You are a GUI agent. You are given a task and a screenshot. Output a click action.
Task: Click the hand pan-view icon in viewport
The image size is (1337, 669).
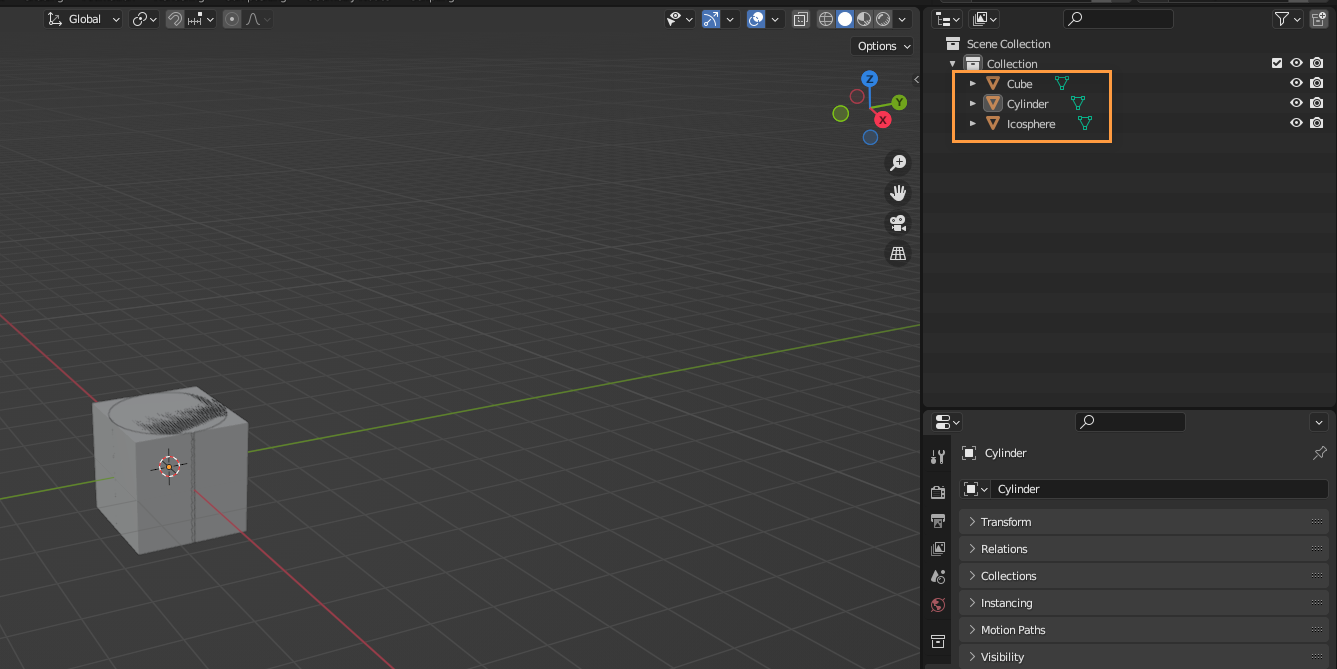(x=898, y=192)
